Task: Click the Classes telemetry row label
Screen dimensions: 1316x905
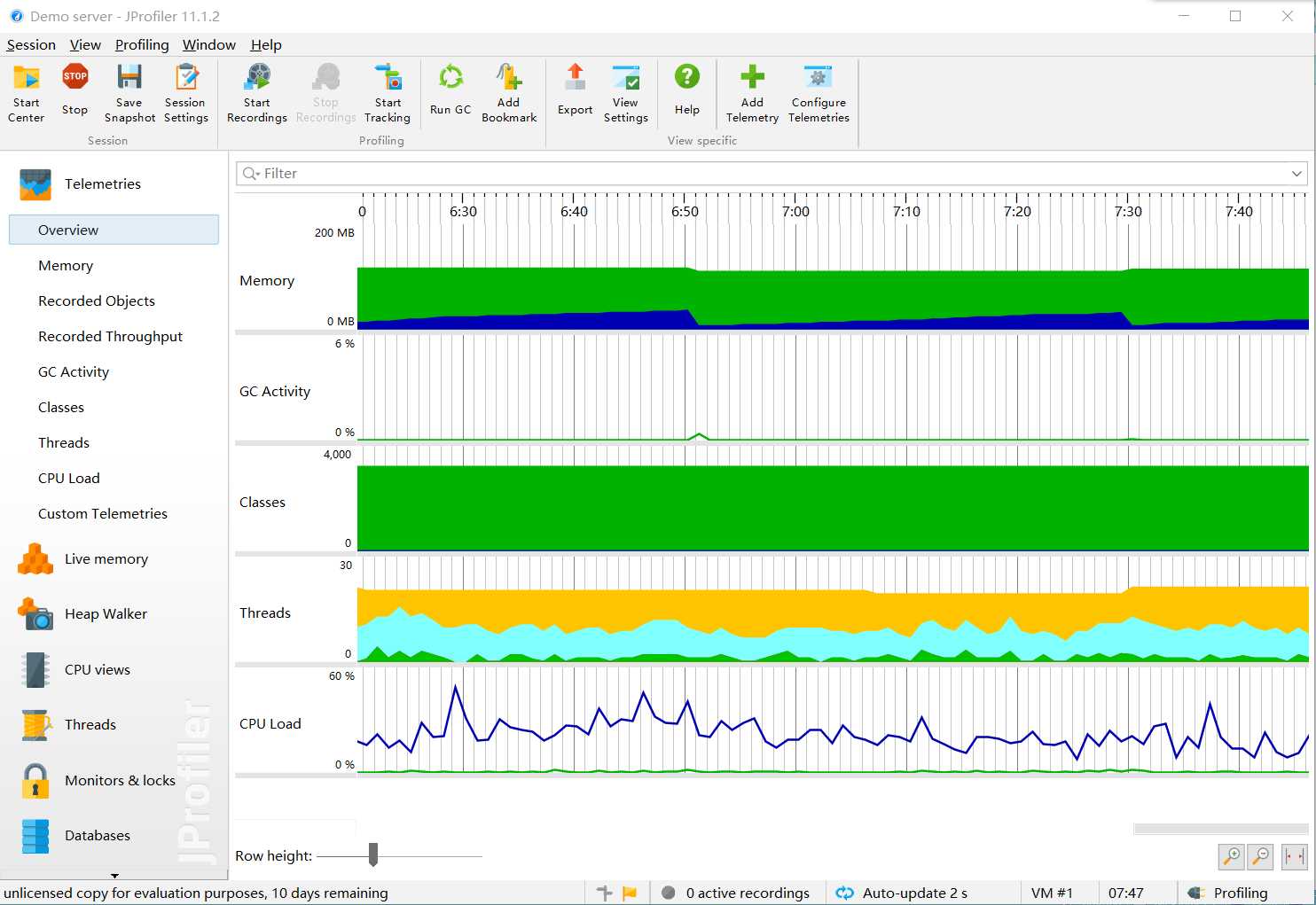Action: (262, 503)
